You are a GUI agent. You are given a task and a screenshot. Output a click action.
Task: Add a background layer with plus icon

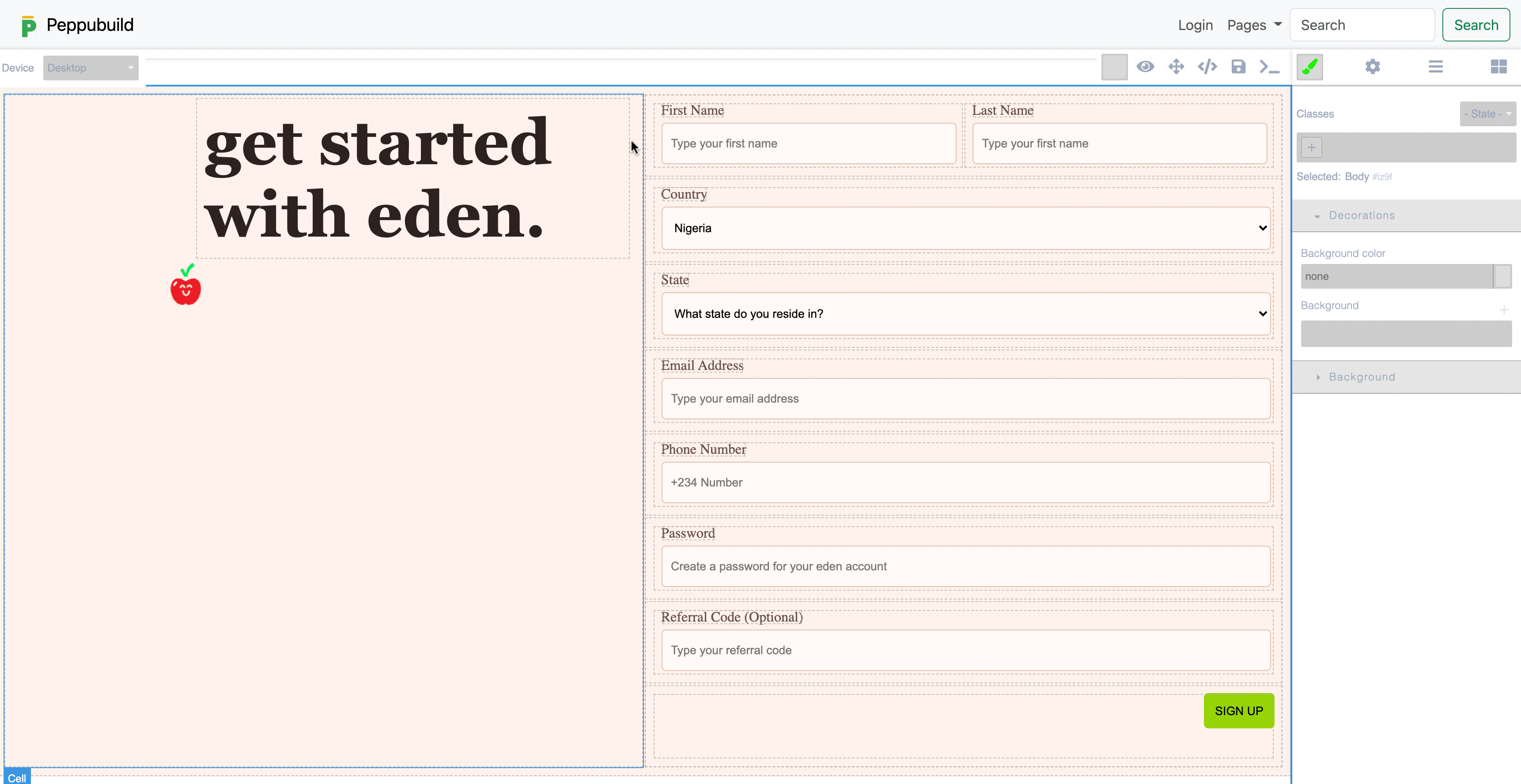1504,309
